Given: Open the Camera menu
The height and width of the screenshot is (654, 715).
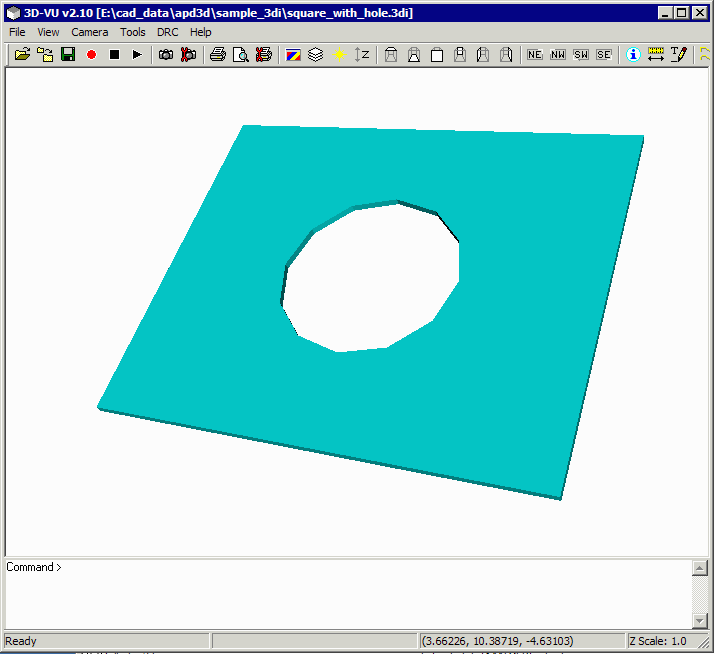Looking at the screenshot, I should click(89, 32).
